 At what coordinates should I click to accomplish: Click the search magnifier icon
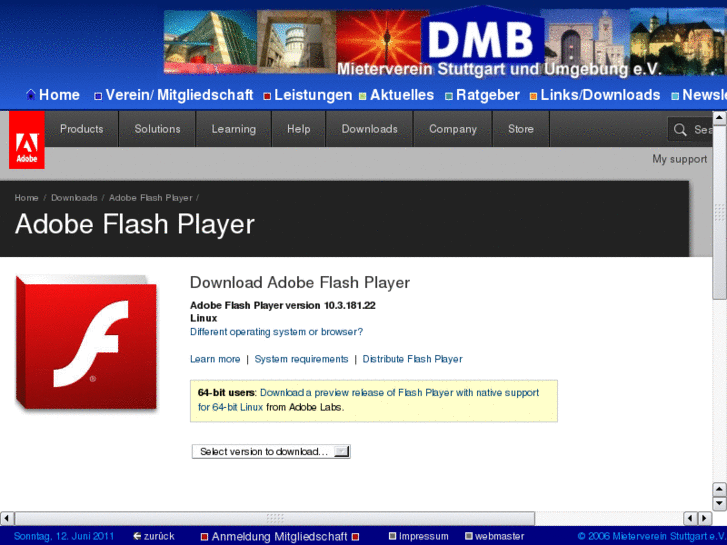[680, 129]
